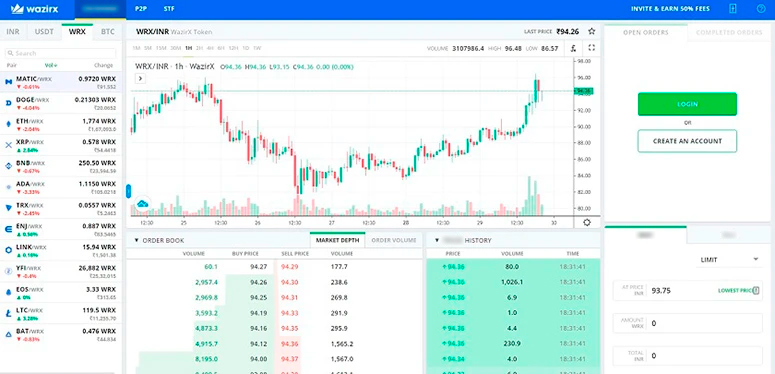Open the P2P menu item
Image resolution: width=775 pixels, height=374 pixels.
point(140,9)
